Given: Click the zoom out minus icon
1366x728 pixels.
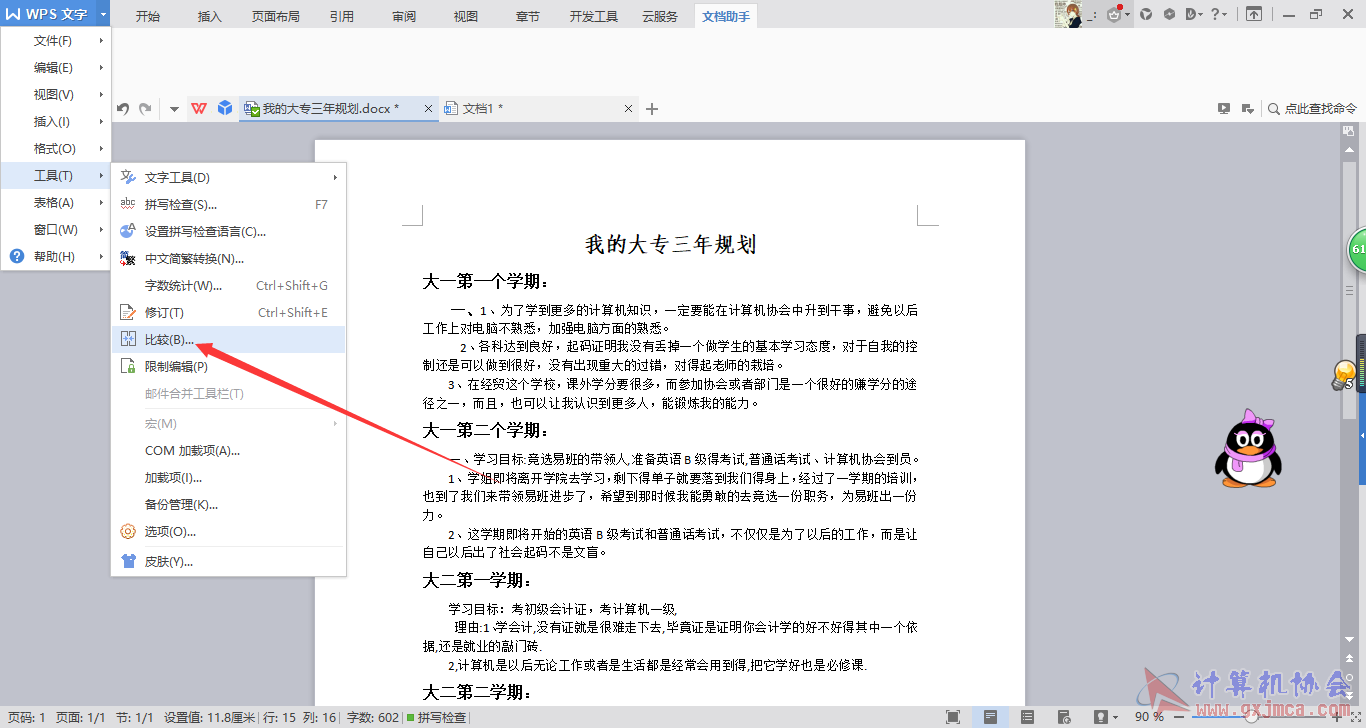Looking at the screenshot, I should click(1179, 717).
